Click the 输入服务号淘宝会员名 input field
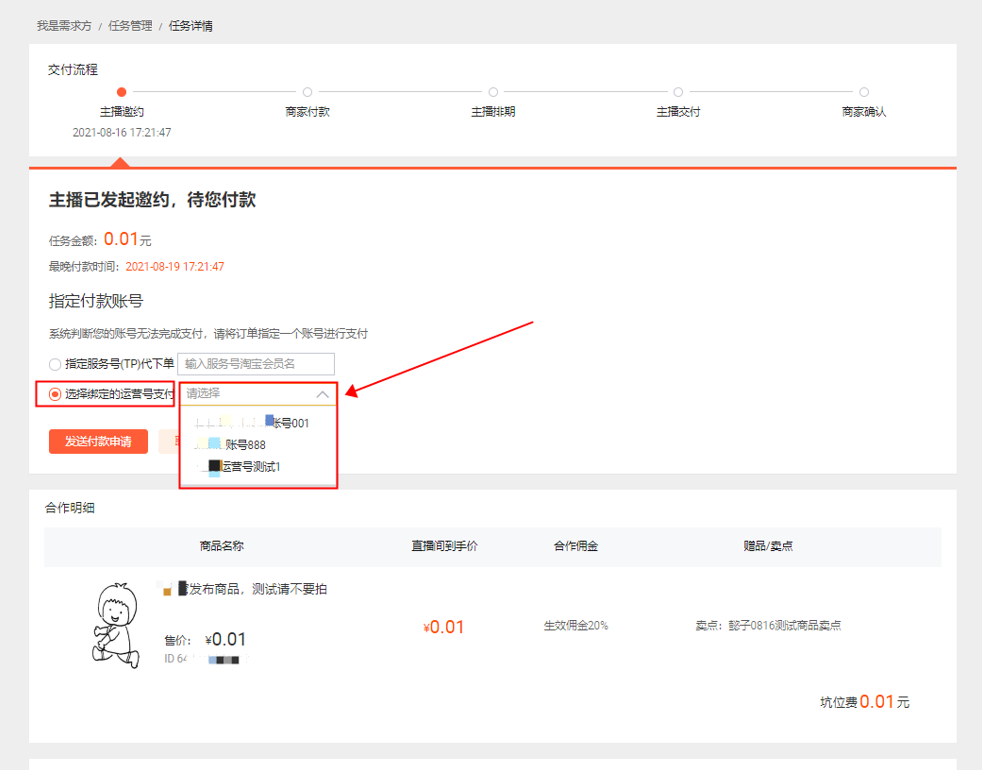982x770 pixels. click(x=256, y=364)
